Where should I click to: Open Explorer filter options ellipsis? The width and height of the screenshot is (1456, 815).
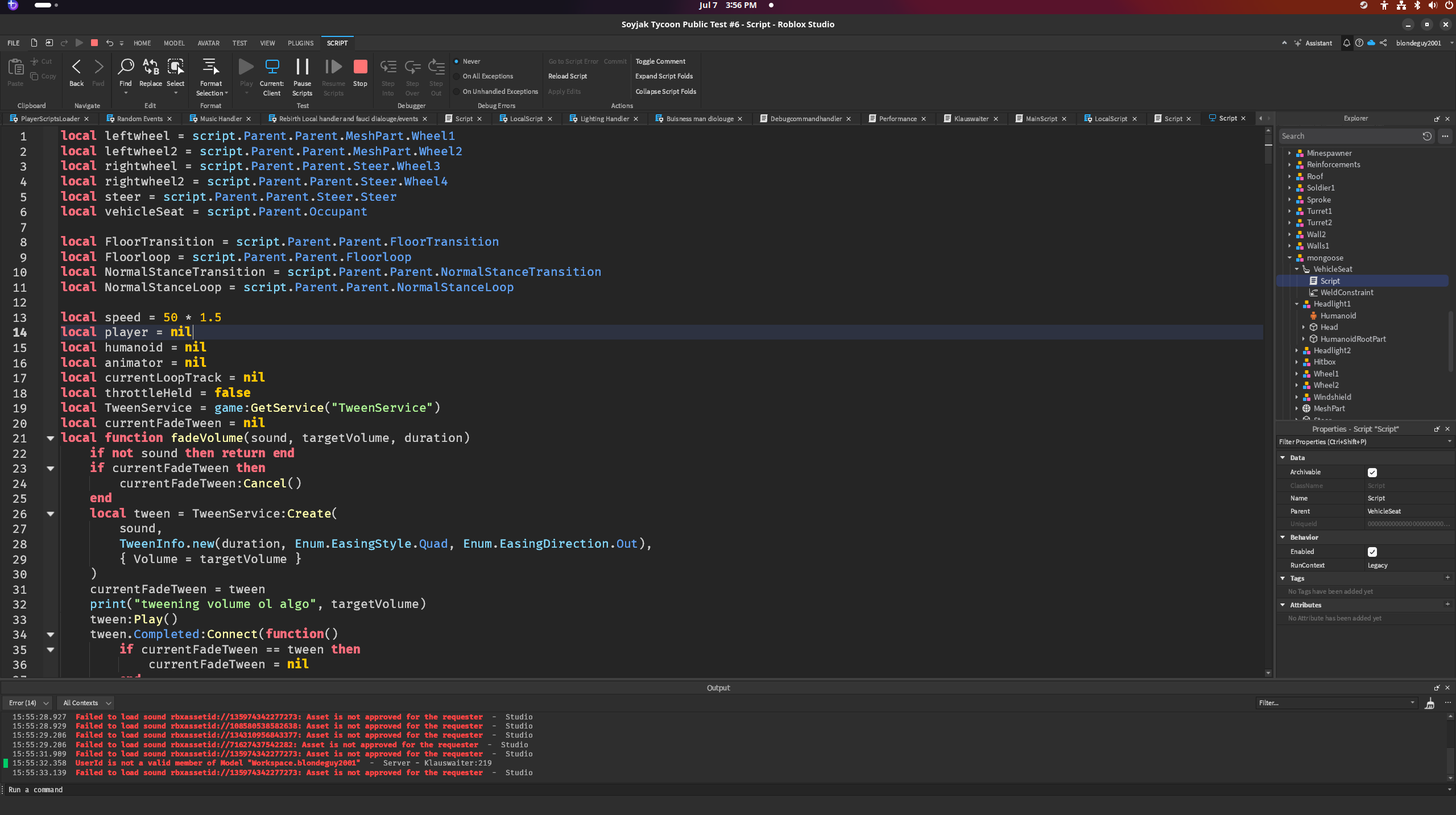pos(1445,136)
